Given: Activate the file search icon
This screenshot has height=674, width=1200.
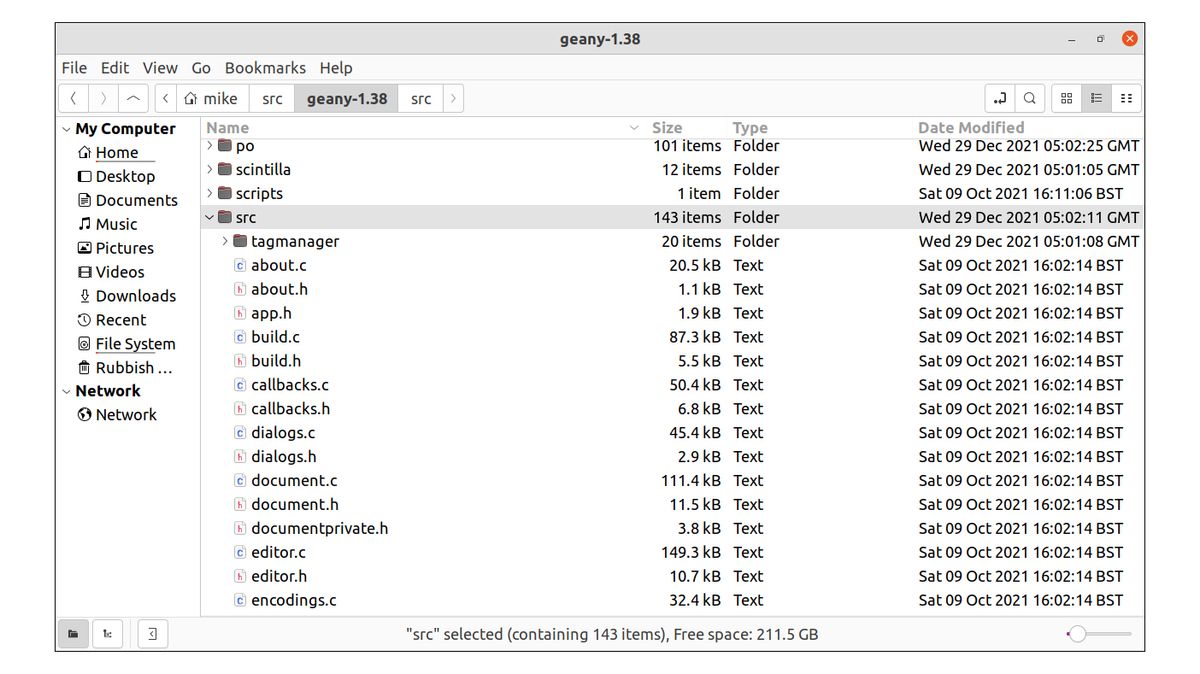Looking at the screenshot, I should click(x=1030, y=97).
